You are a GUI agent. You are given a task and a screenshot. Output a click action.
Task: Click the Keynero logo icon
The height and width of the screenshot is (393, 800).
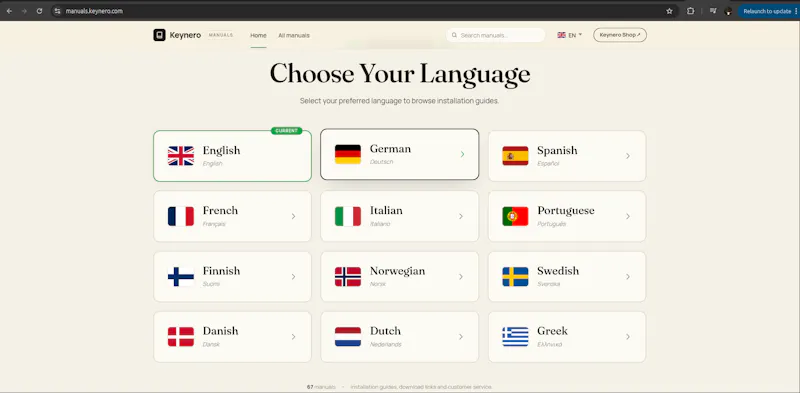pyautogui.click(x=159, y=35)
